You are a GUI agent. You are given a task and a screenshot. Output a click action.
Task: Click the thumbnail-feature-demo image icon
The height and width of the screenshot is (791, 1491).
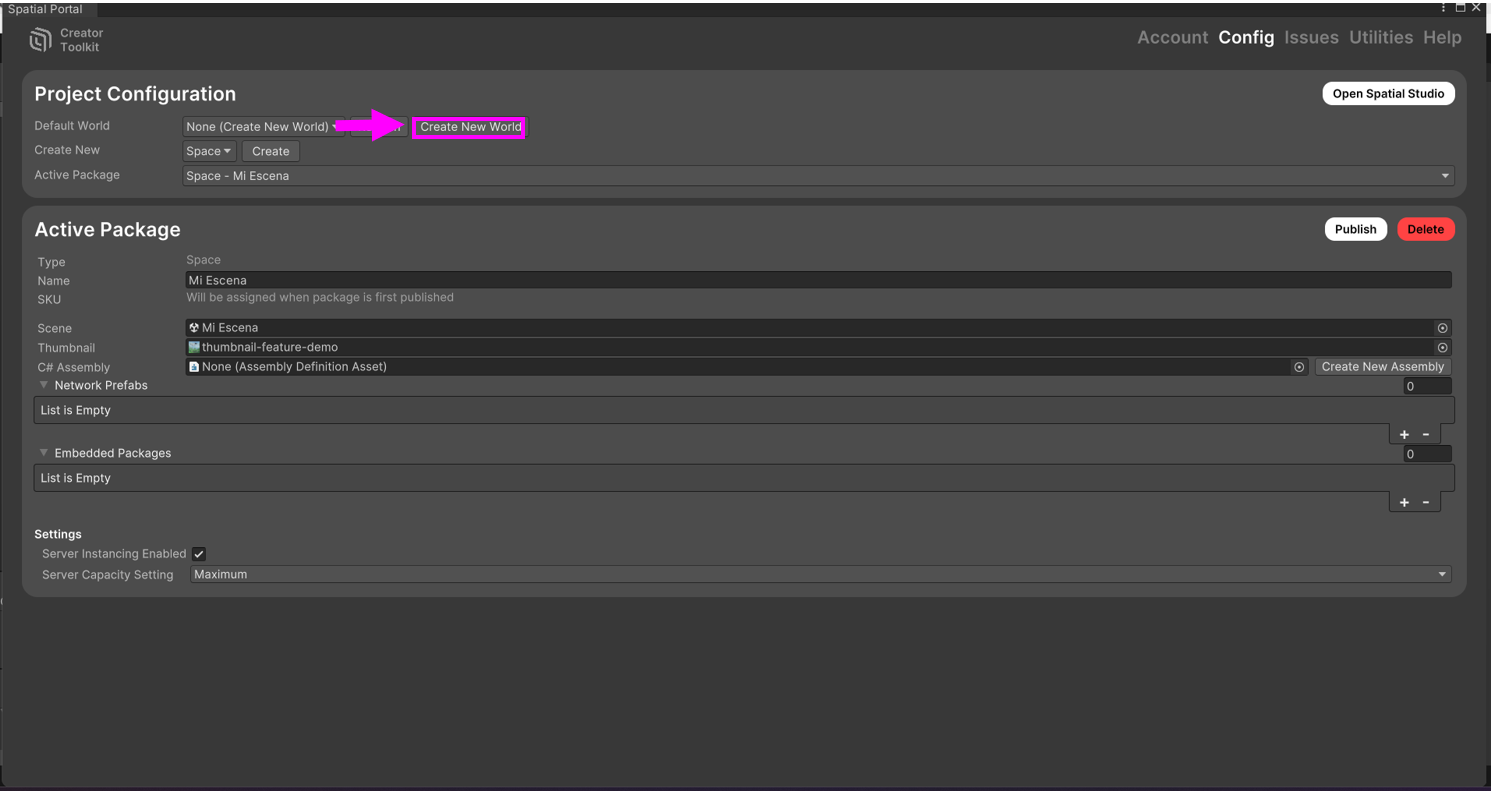[x=194, y=347]
